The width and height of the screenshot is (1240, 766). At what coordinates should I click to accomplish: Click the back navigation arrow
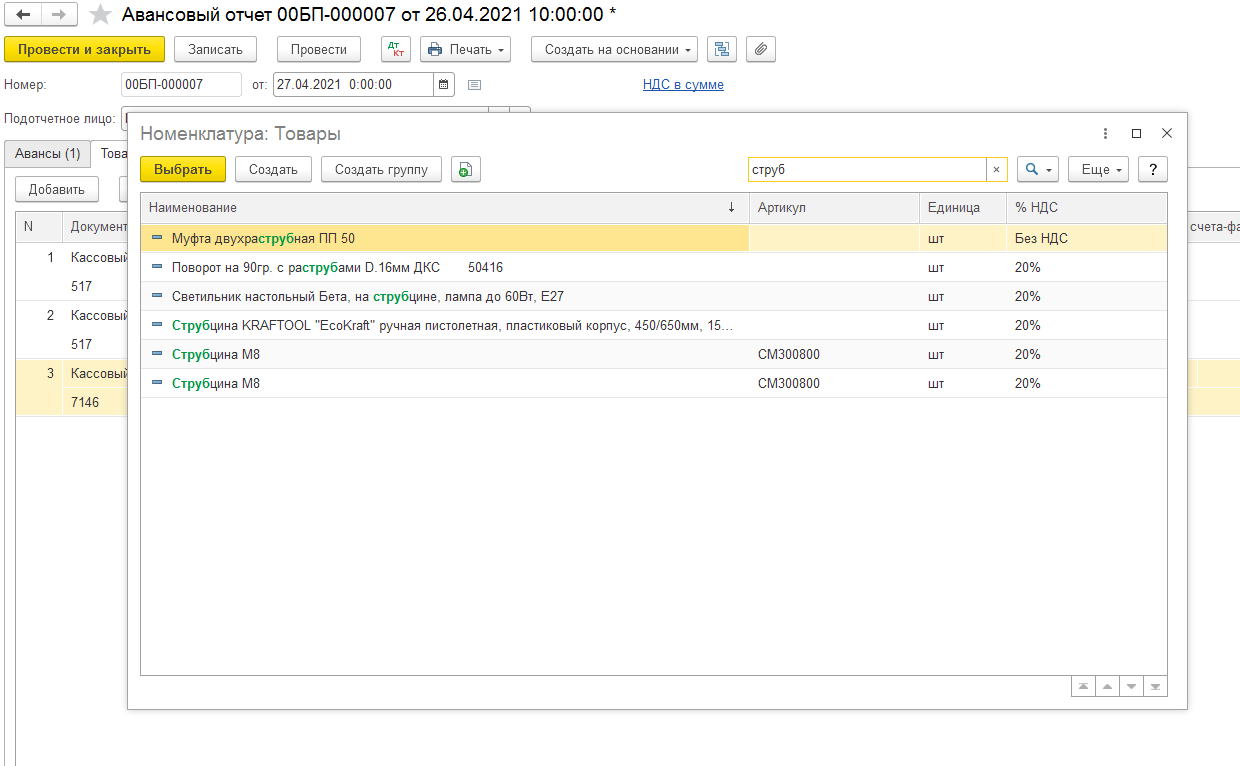click(23, 15)
